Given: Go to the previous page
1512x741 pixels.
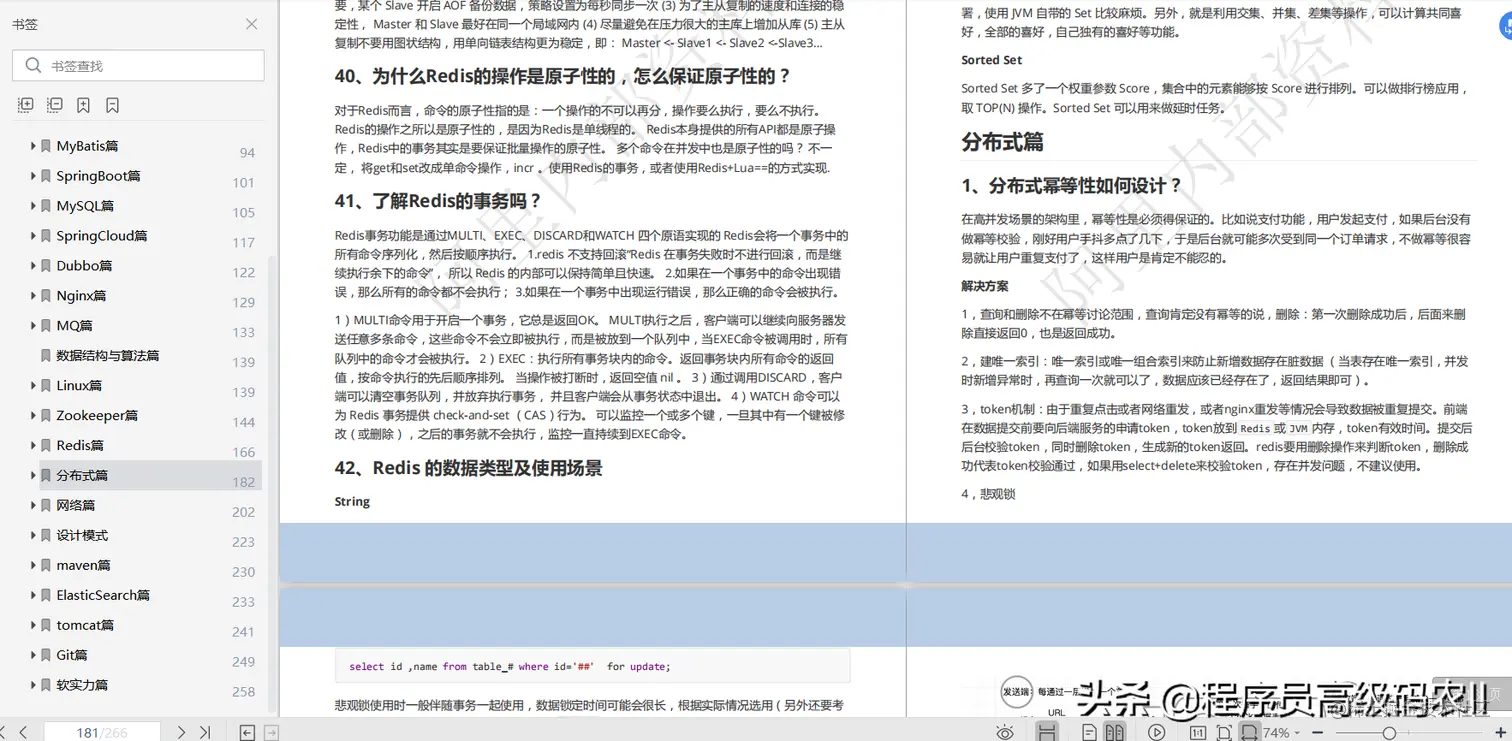Looking at the screenshot, I should tap(23, 733).
